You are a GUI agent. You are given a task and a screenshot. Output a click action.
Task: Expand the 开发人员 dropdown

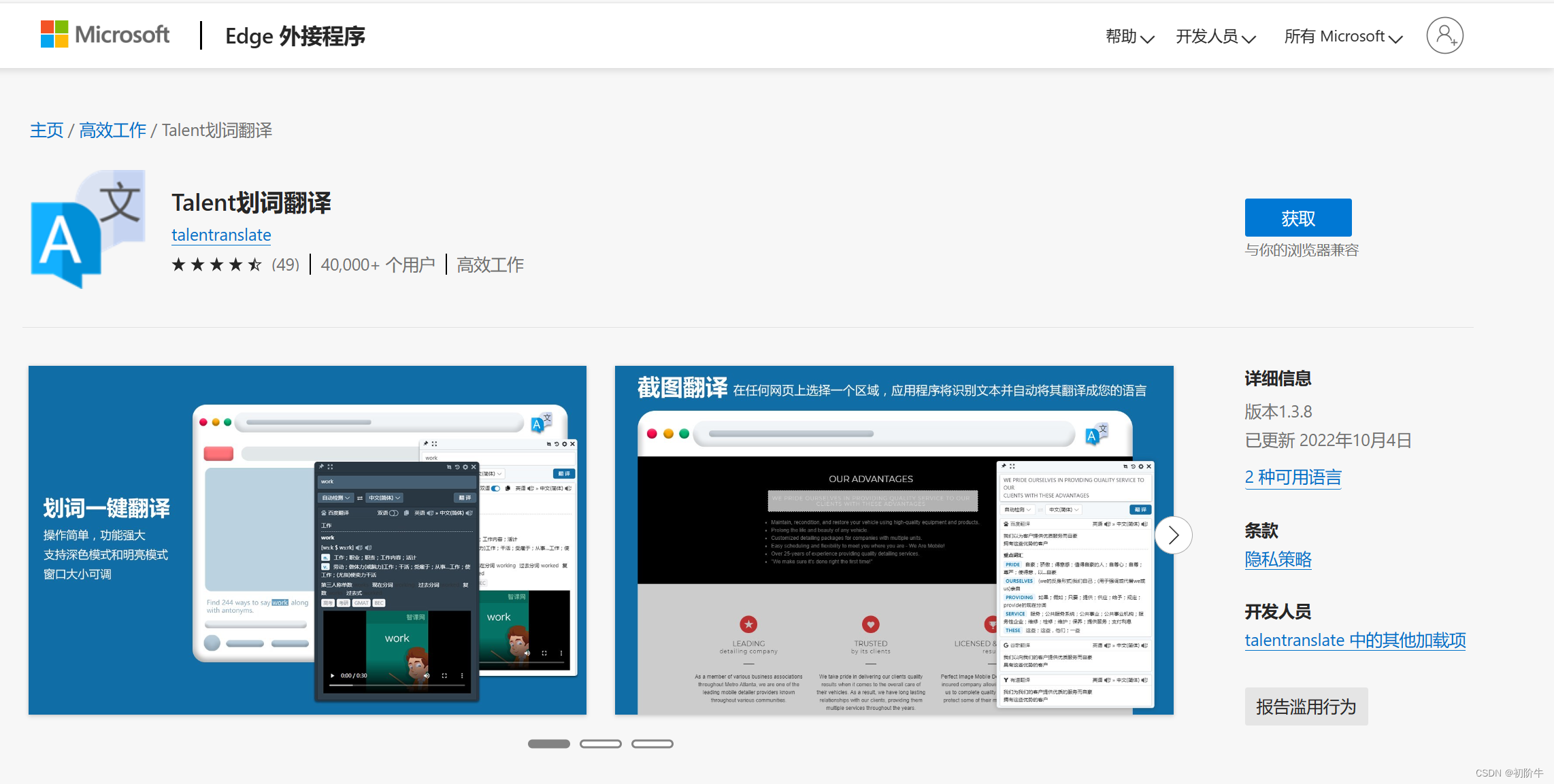coord(1214,37)
